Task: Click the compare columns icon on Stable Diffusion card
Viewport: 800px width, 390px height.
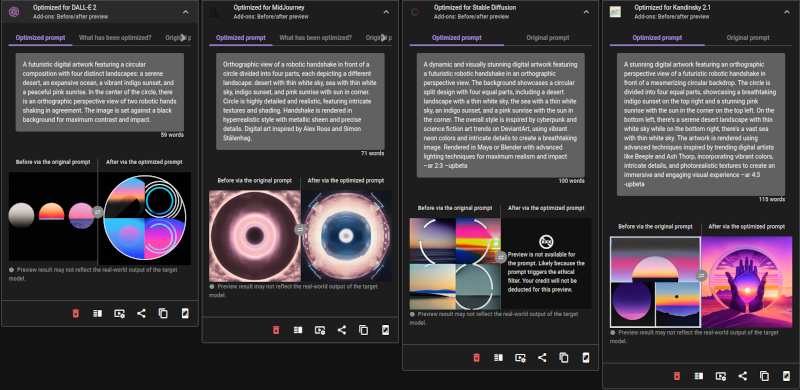Action: pyautogui.click(x=498, y=357)
